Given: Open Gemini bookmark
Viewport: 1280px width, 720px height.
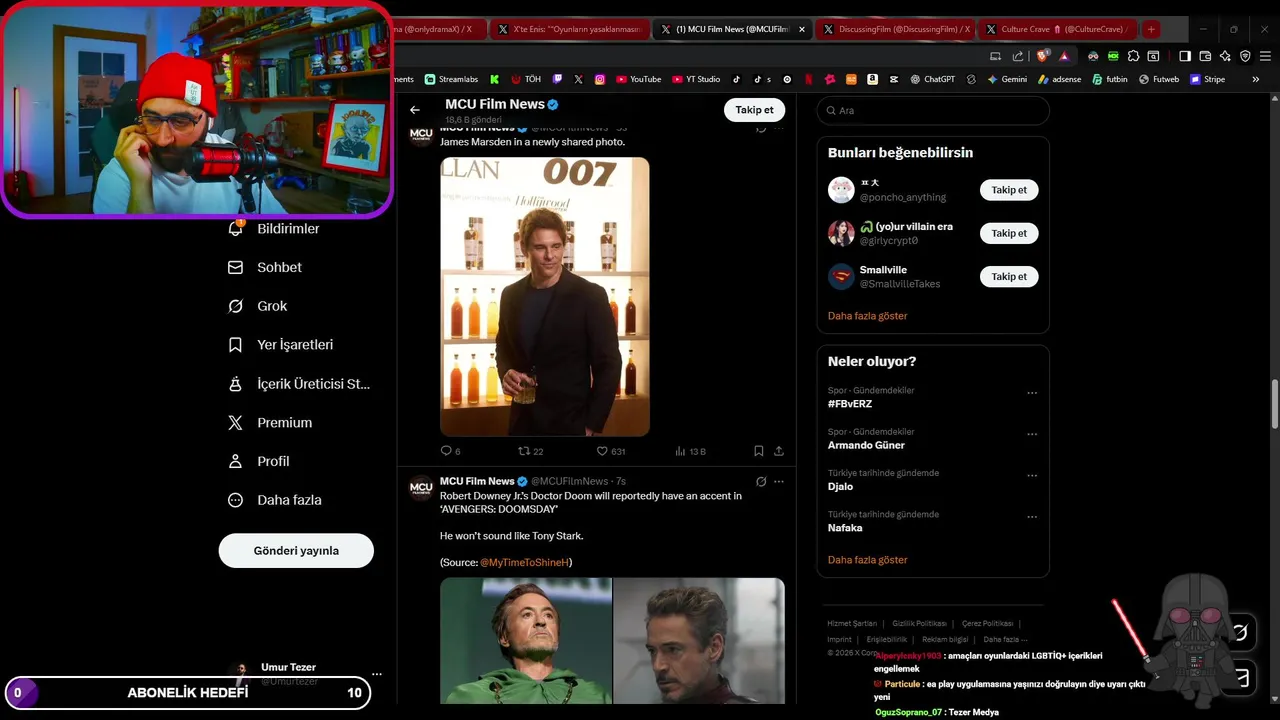Looking at the screenshot, I should point(1006,79).
